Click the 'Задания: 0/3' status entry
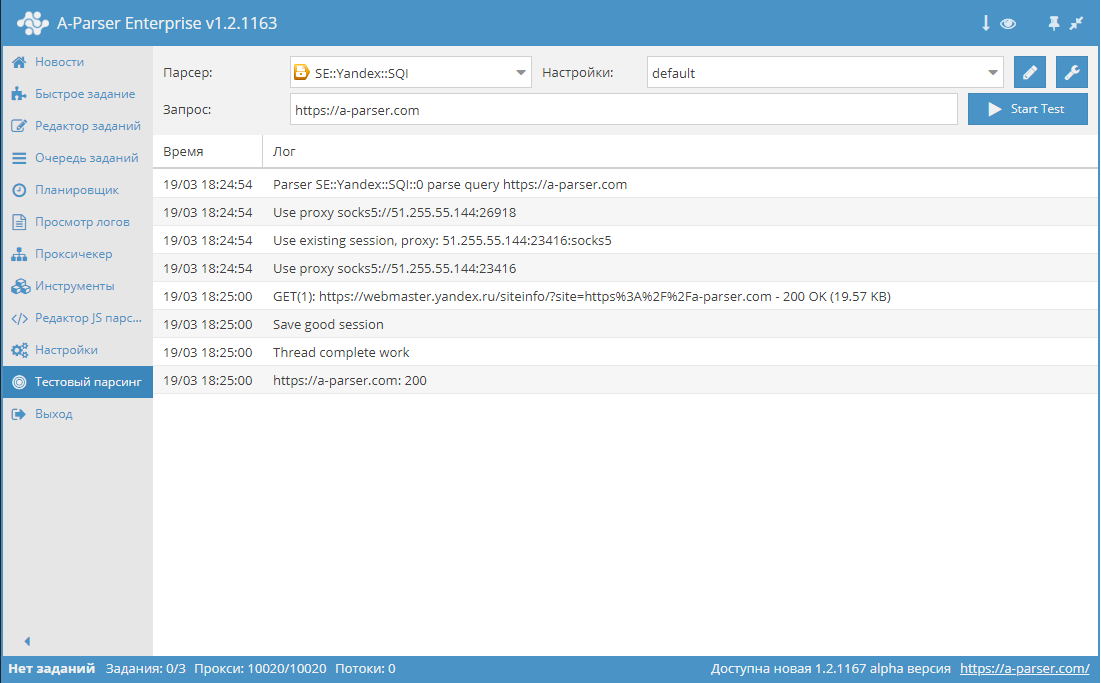Viewport: 1101px width, 683px height. point(146,669)
